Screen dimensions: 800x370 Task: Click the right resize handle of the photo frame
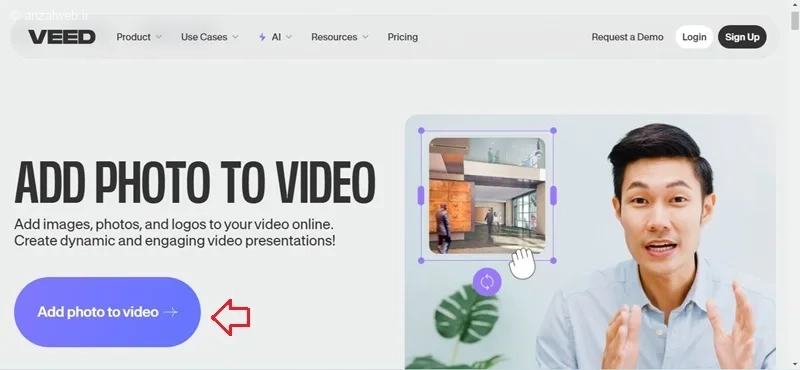554,195
